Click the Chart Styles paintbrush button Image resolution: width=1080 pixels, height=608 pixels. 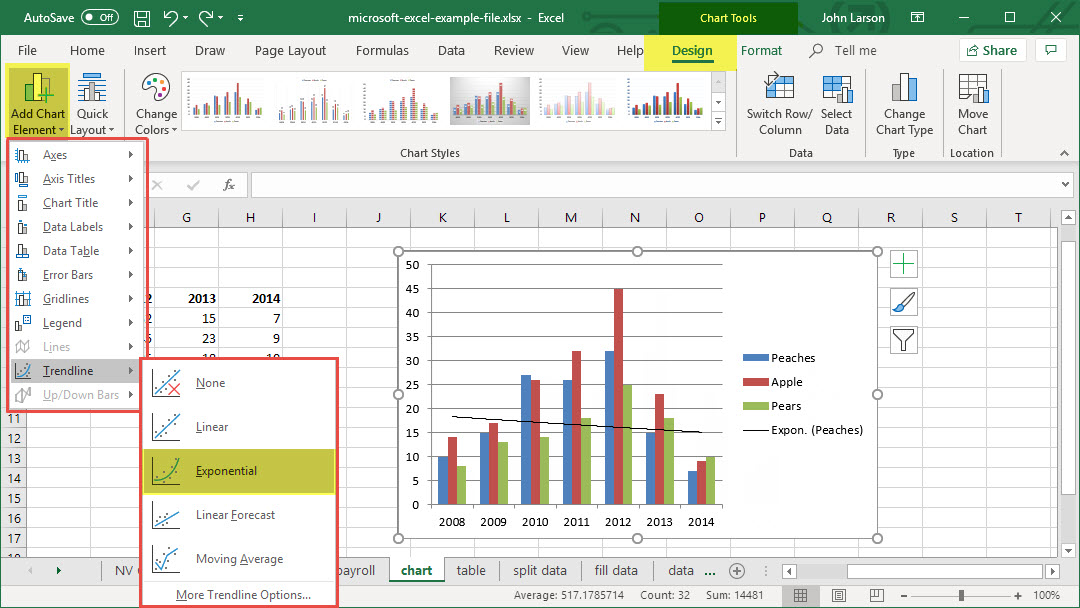[x=904, y=302]
